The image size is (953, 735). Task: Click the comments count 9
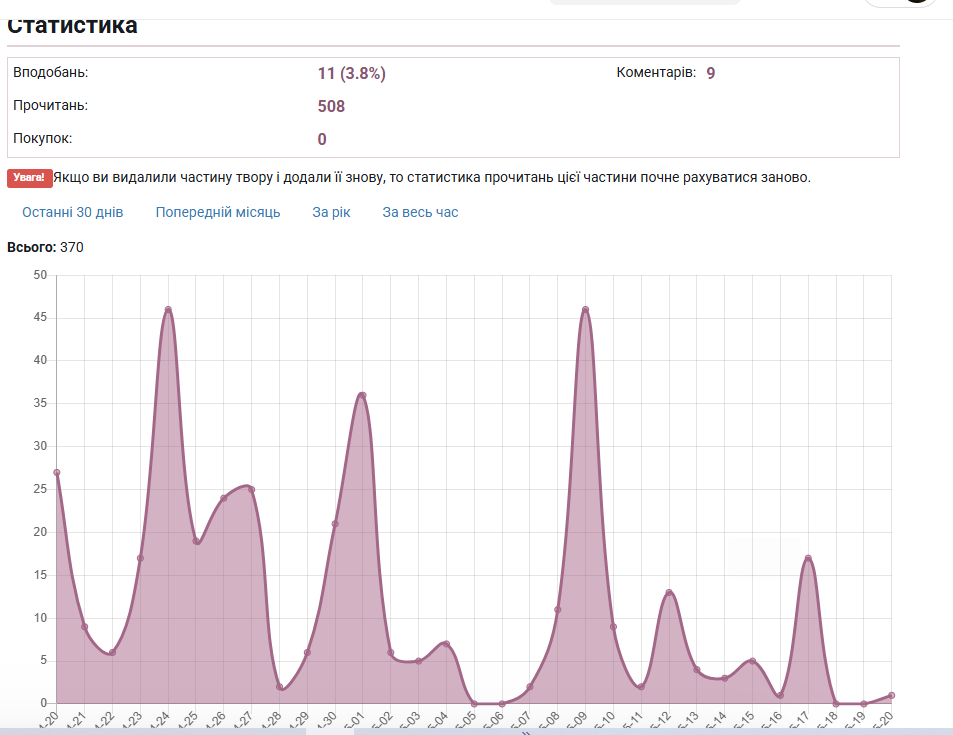tap(710, 73)
